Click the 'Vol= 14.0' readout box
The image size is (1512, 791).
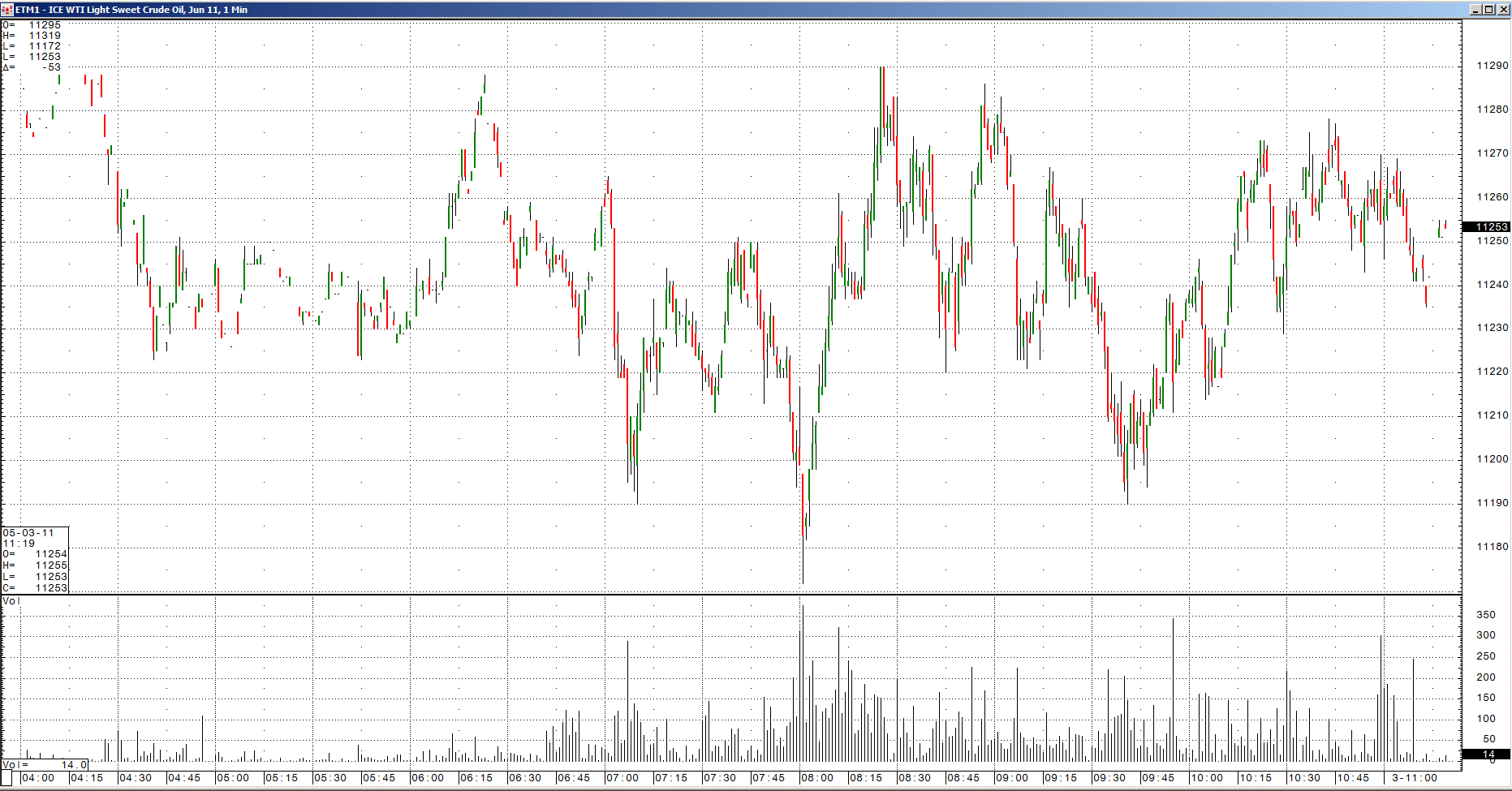point(45,765)
